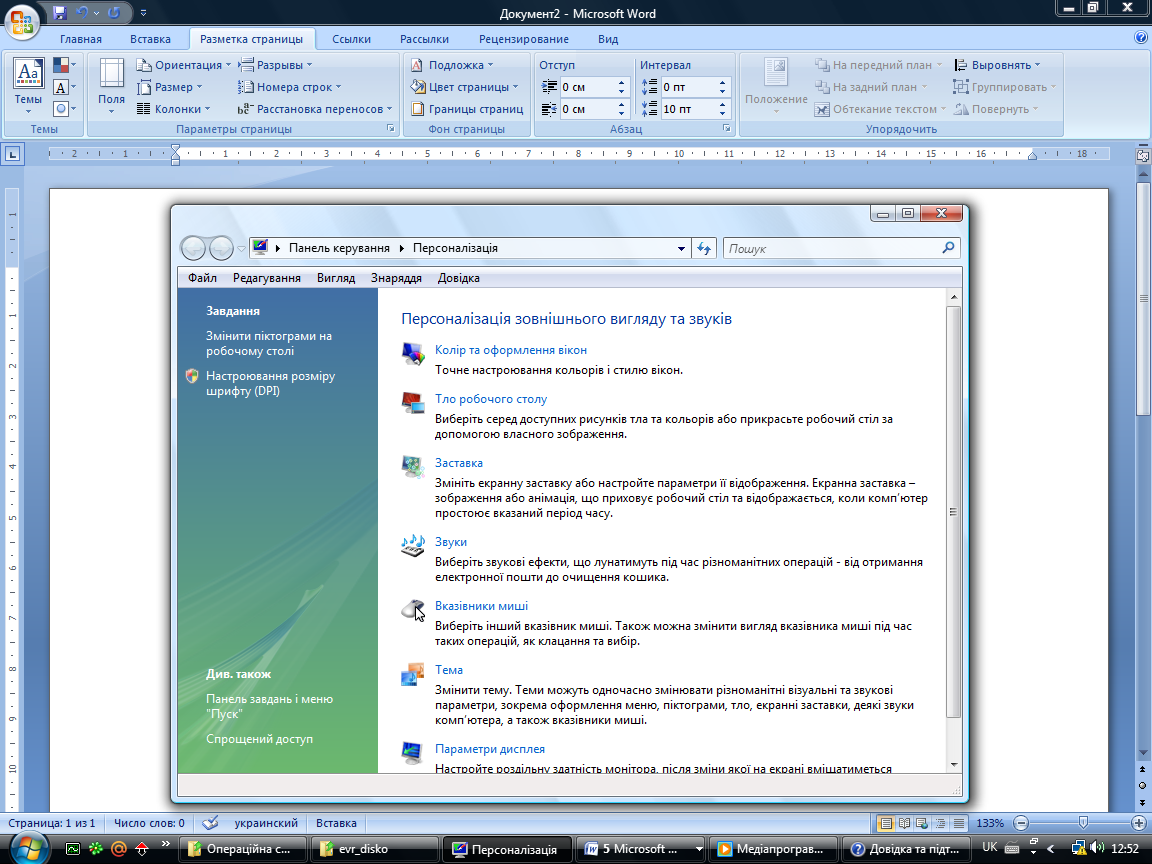Screen dimensions: 1152x864
Task: Open Orientation (Ориентация) dropdown
Action: [184, 65]
